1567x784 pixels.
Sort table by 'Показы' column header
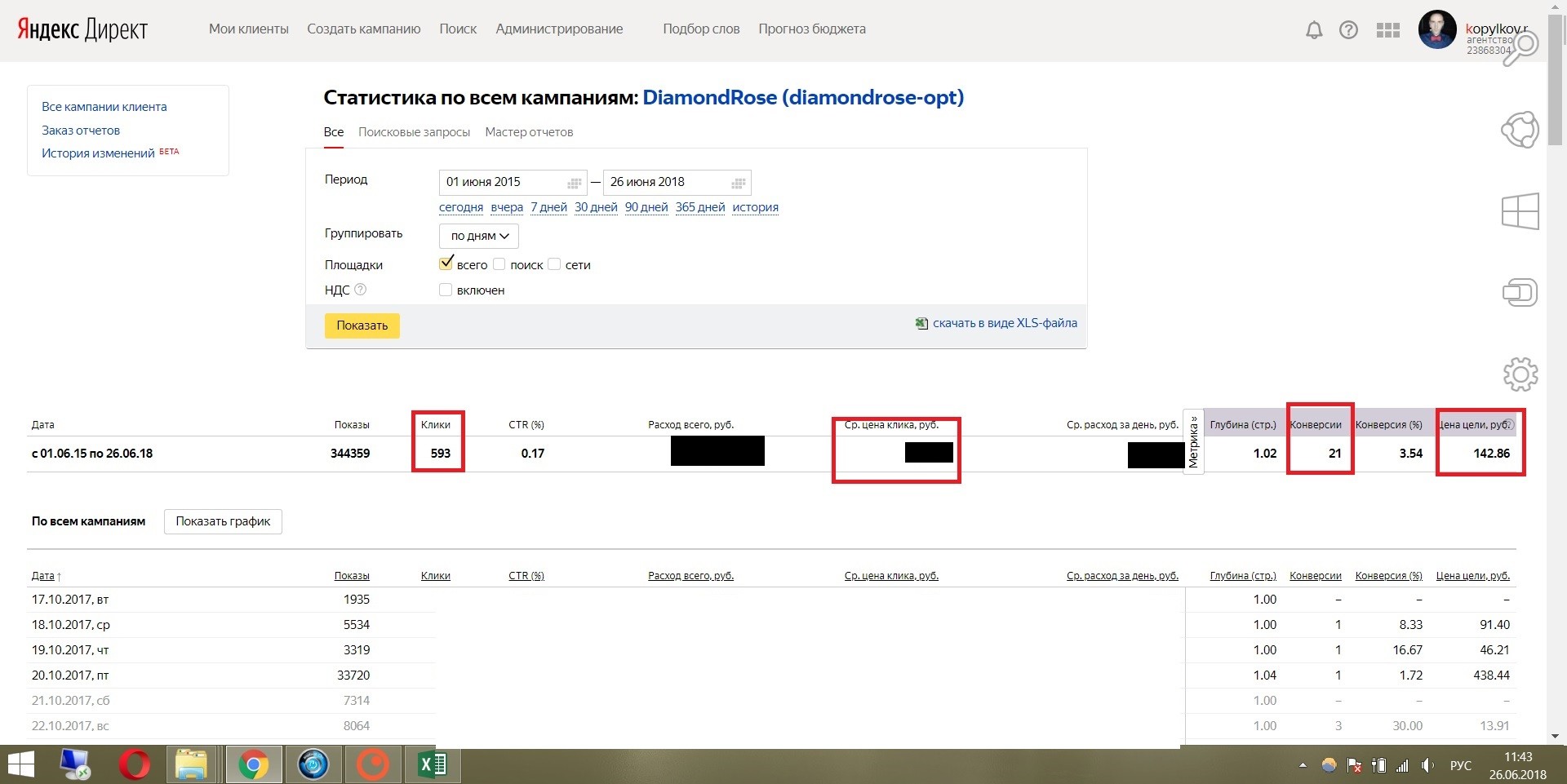(352, 575)
